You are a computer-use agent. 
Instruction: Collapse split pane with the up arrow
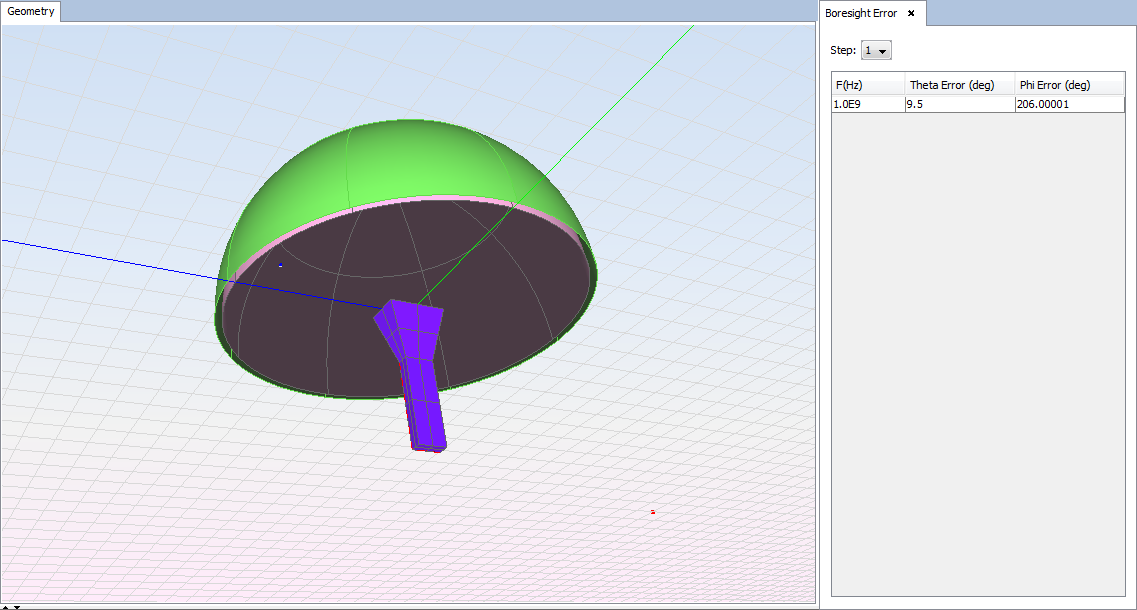pyautogui.click(x=6, y=606)
